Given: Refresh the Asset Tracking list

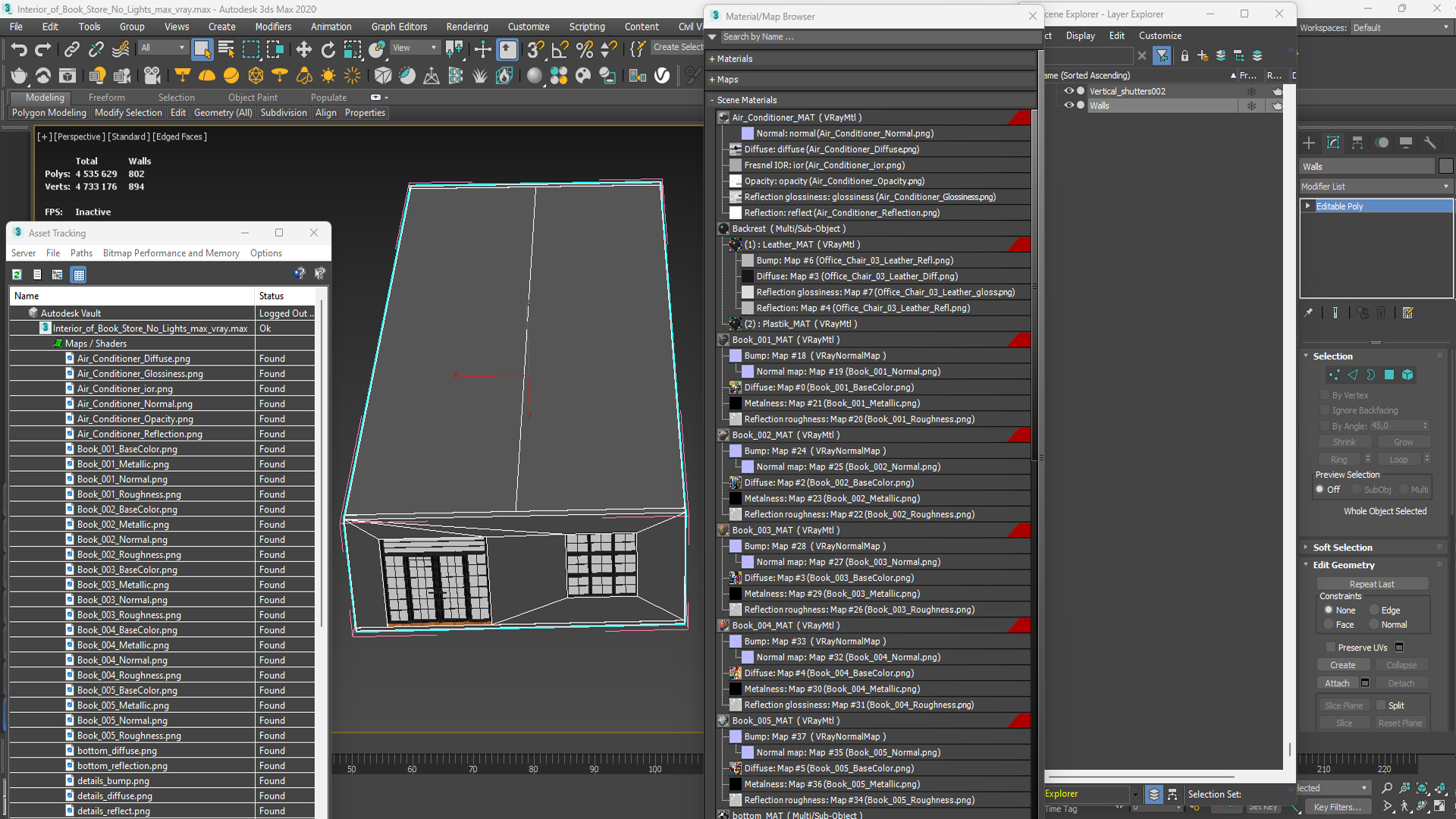Looking at the screenshot, I should click(17, 274).
